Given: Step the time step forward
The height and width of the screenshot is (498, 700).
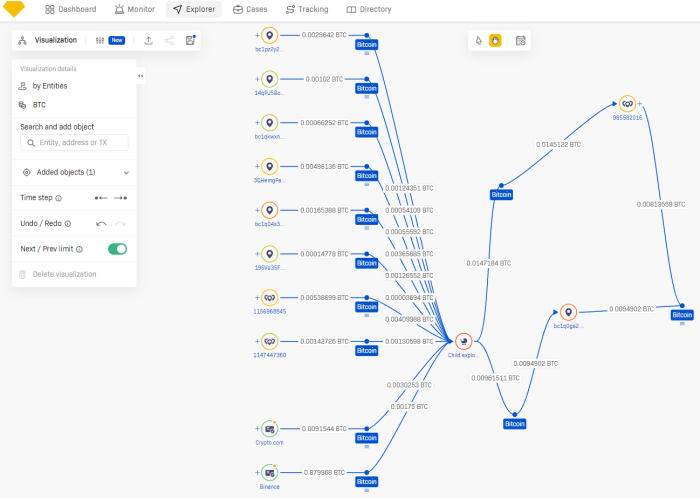Looking at the screenshot, I should [x=120, y=198].
